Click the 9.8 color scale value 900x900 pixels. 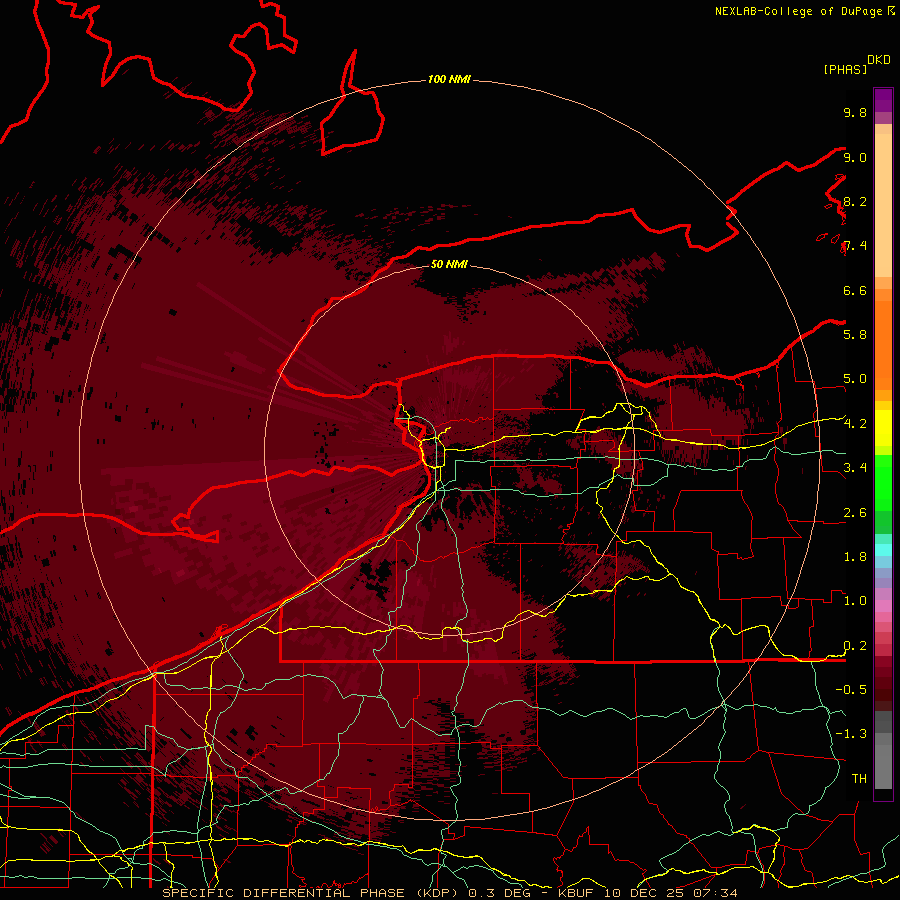[855, 112]
